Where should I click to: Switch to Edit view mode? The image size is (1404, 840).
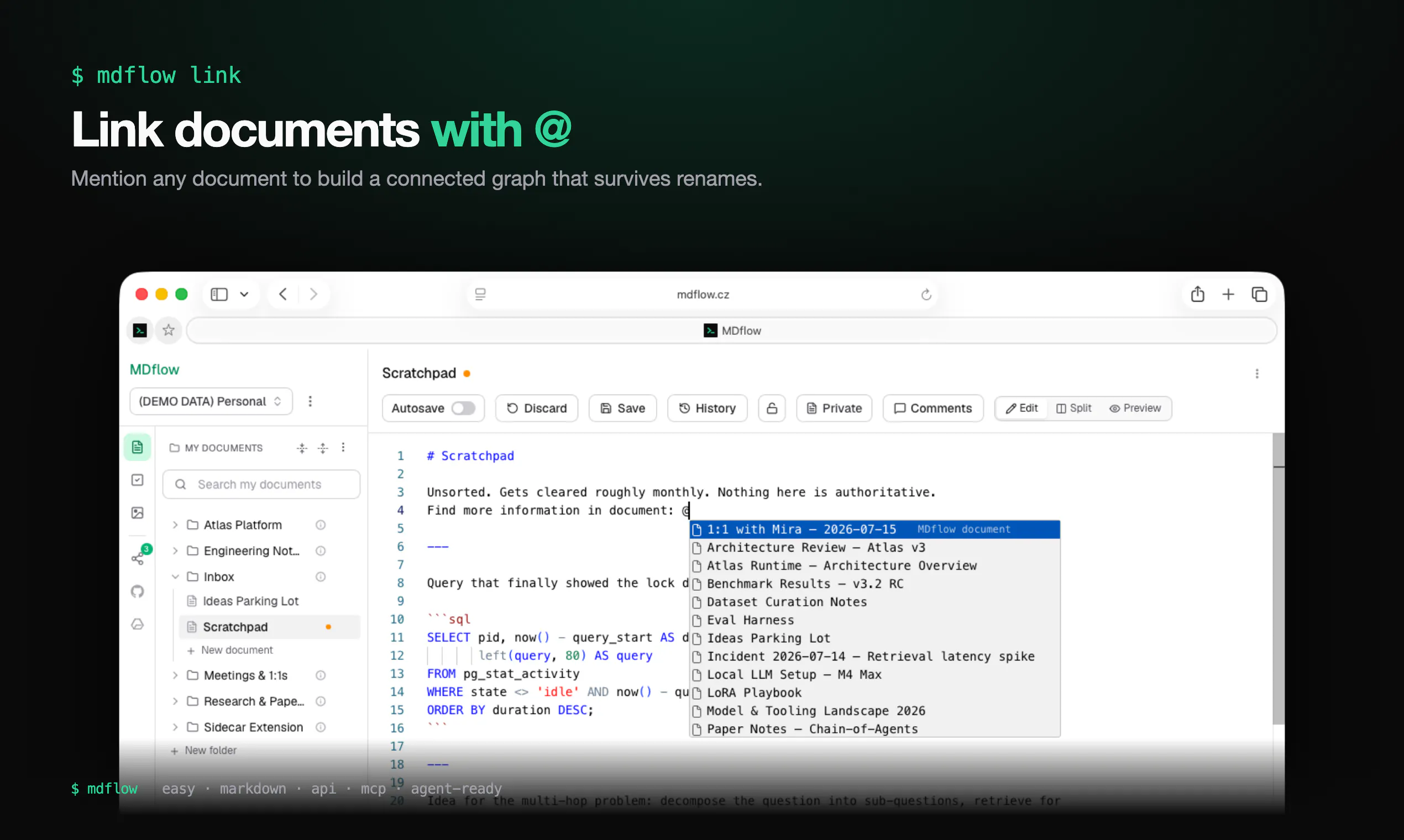1022,408
